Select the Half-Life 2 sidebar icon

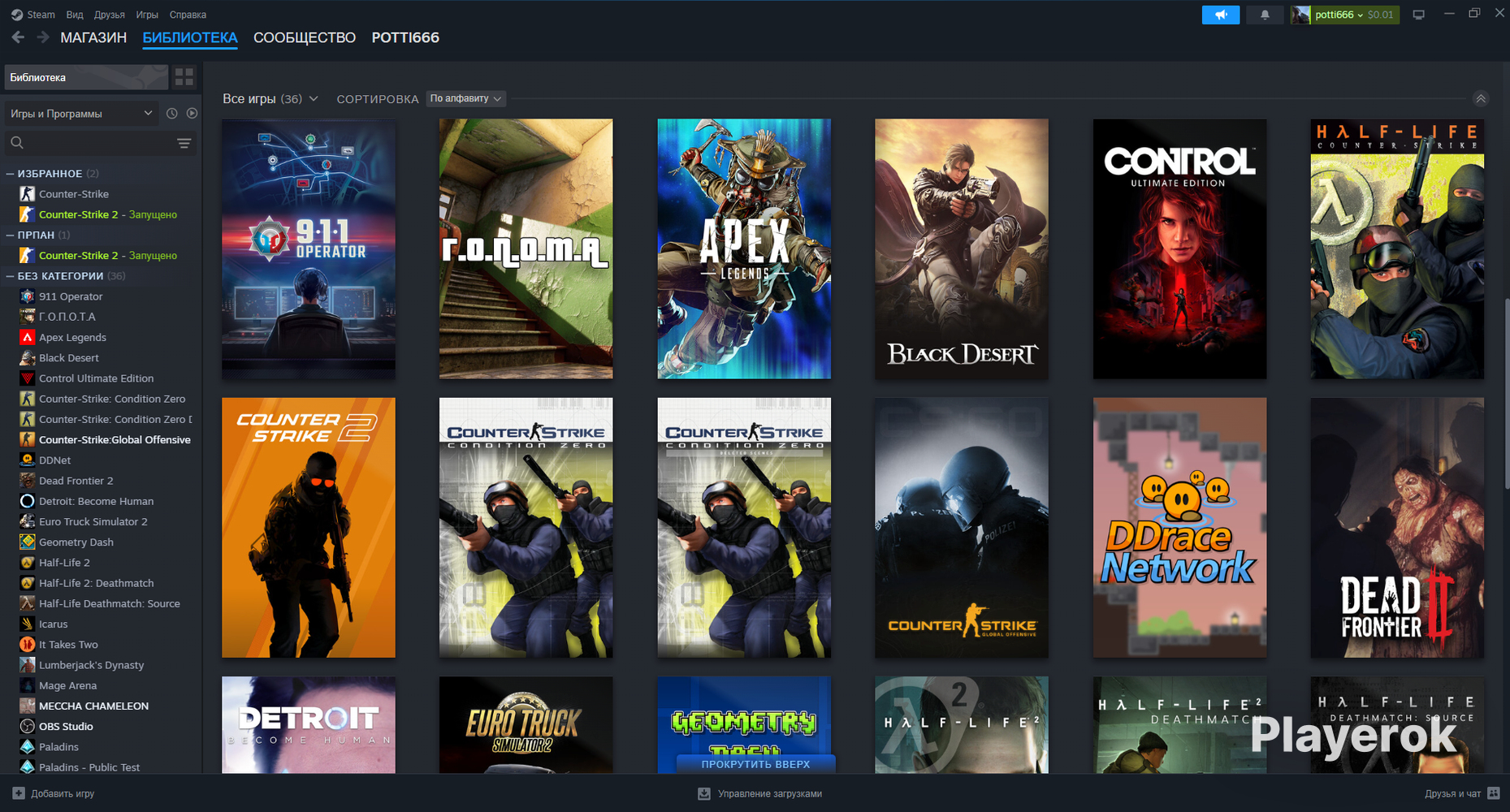pos(27,562)
